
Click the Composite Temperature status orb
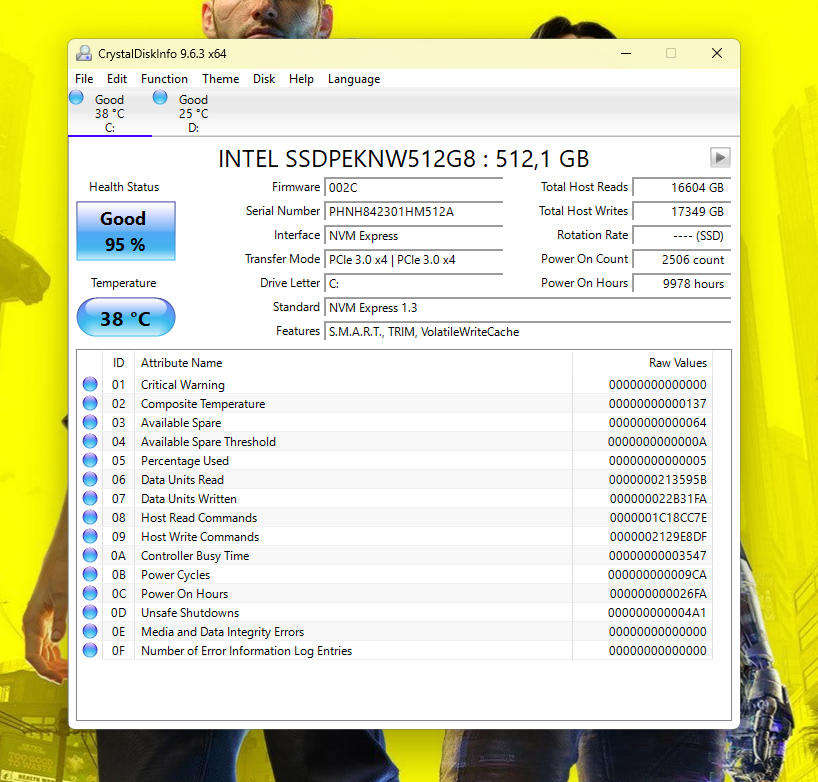(x=90, y=404)
